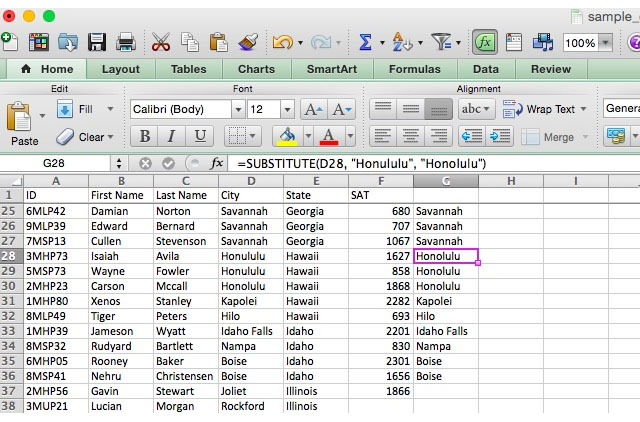Save the workbook with floppy icon

click(x=97, y=42)
